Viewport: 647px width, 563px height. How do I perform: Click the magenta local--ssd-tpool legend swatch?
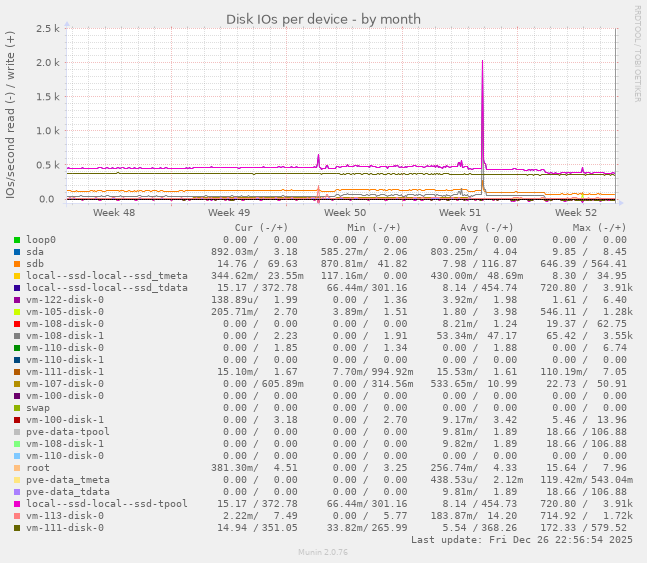pyautogui.click(x=17, y=504)
